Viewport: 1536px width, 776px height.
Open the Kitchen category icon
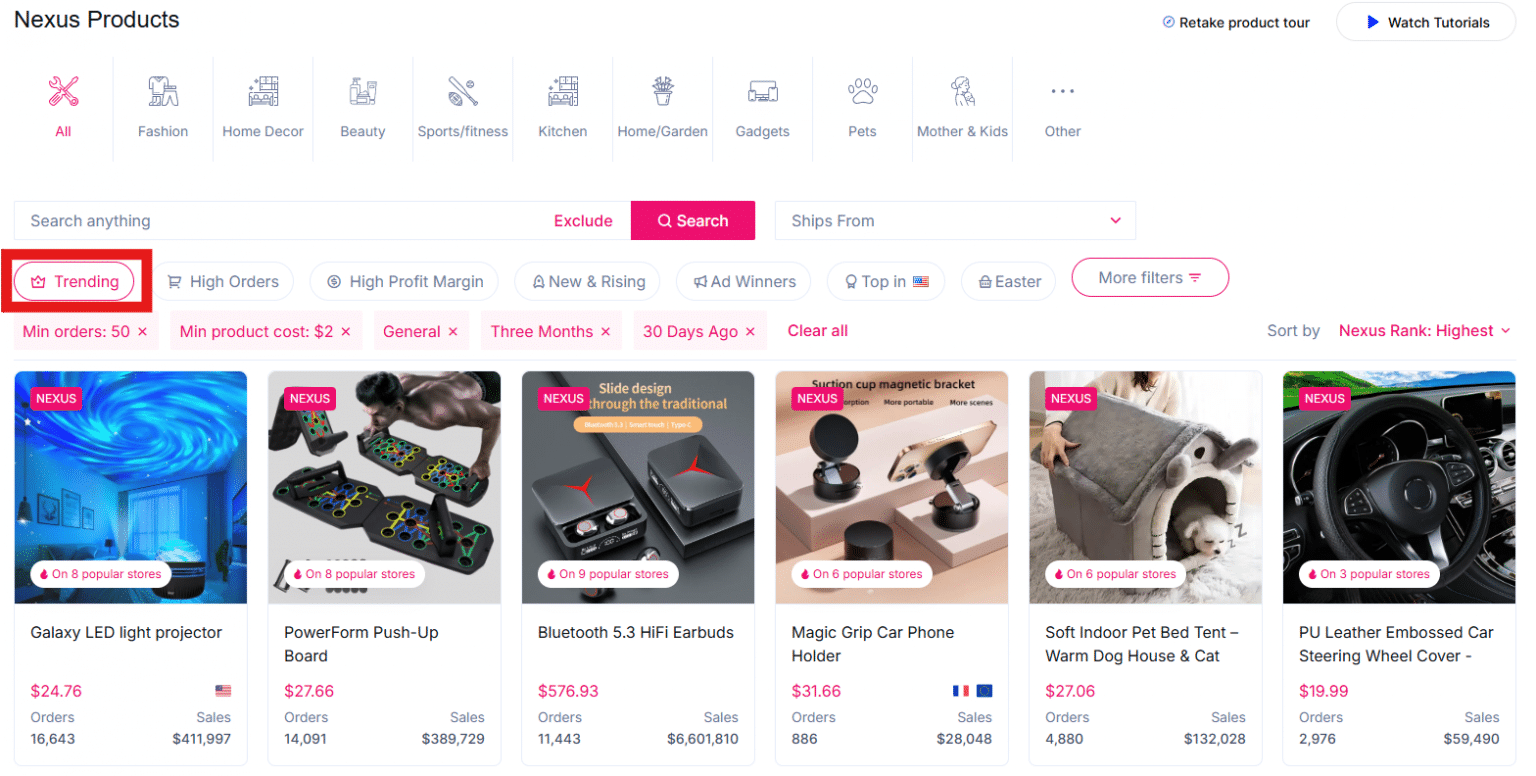tap(562, 105)
